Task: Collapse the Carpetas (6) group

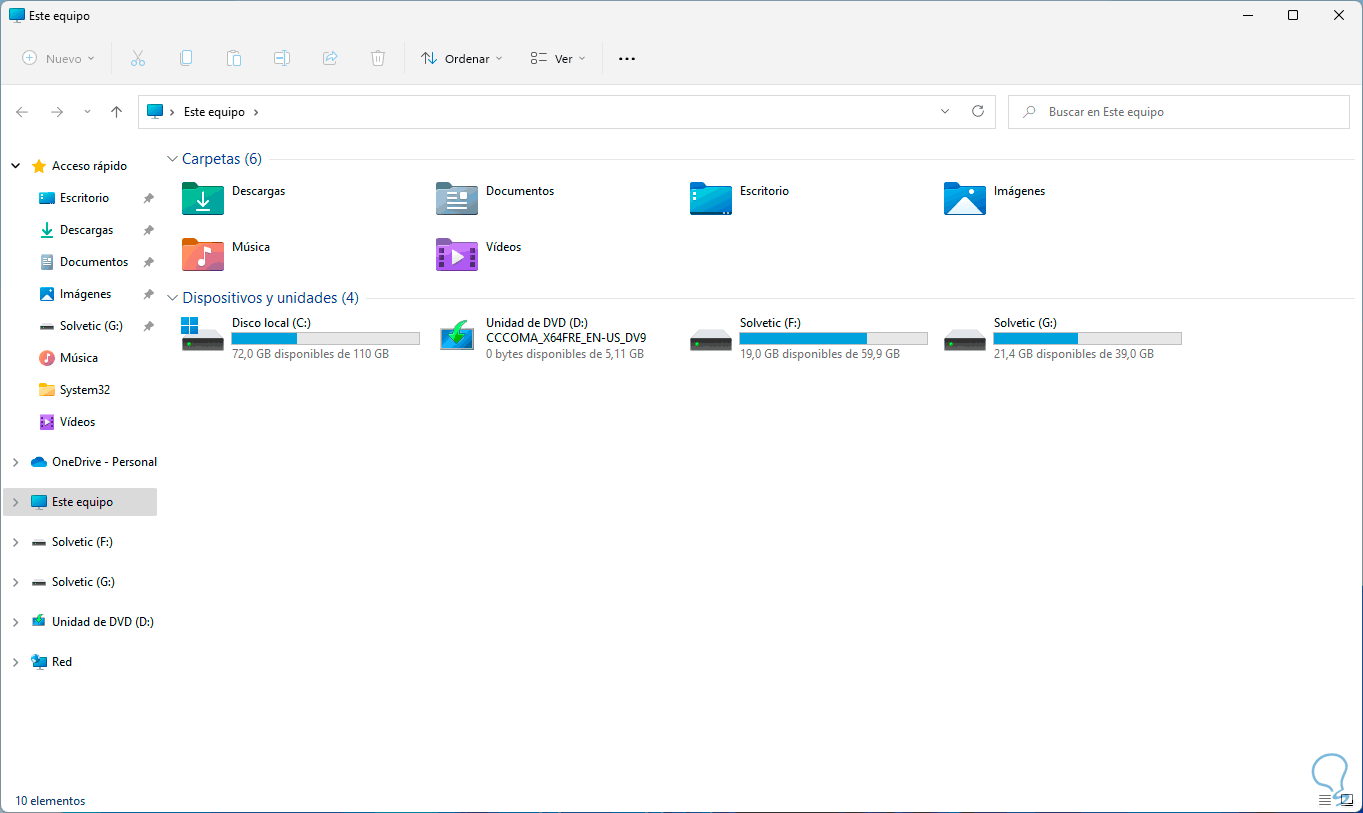Action: click(173, 159)
